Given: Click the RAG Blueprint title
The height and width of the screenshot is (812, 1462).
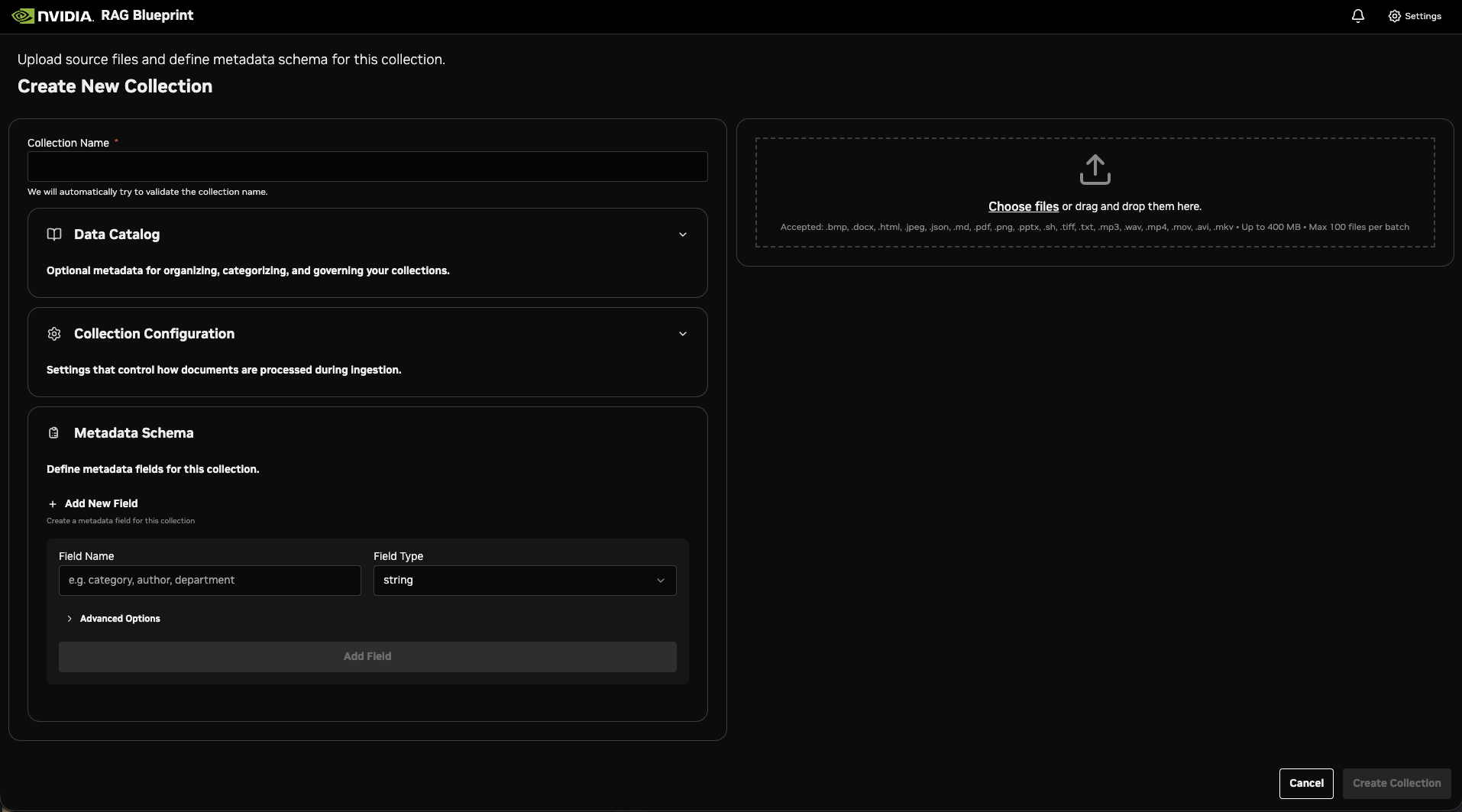Looking at the screenshot, I should pyautogui.click(x=147, y=16).
